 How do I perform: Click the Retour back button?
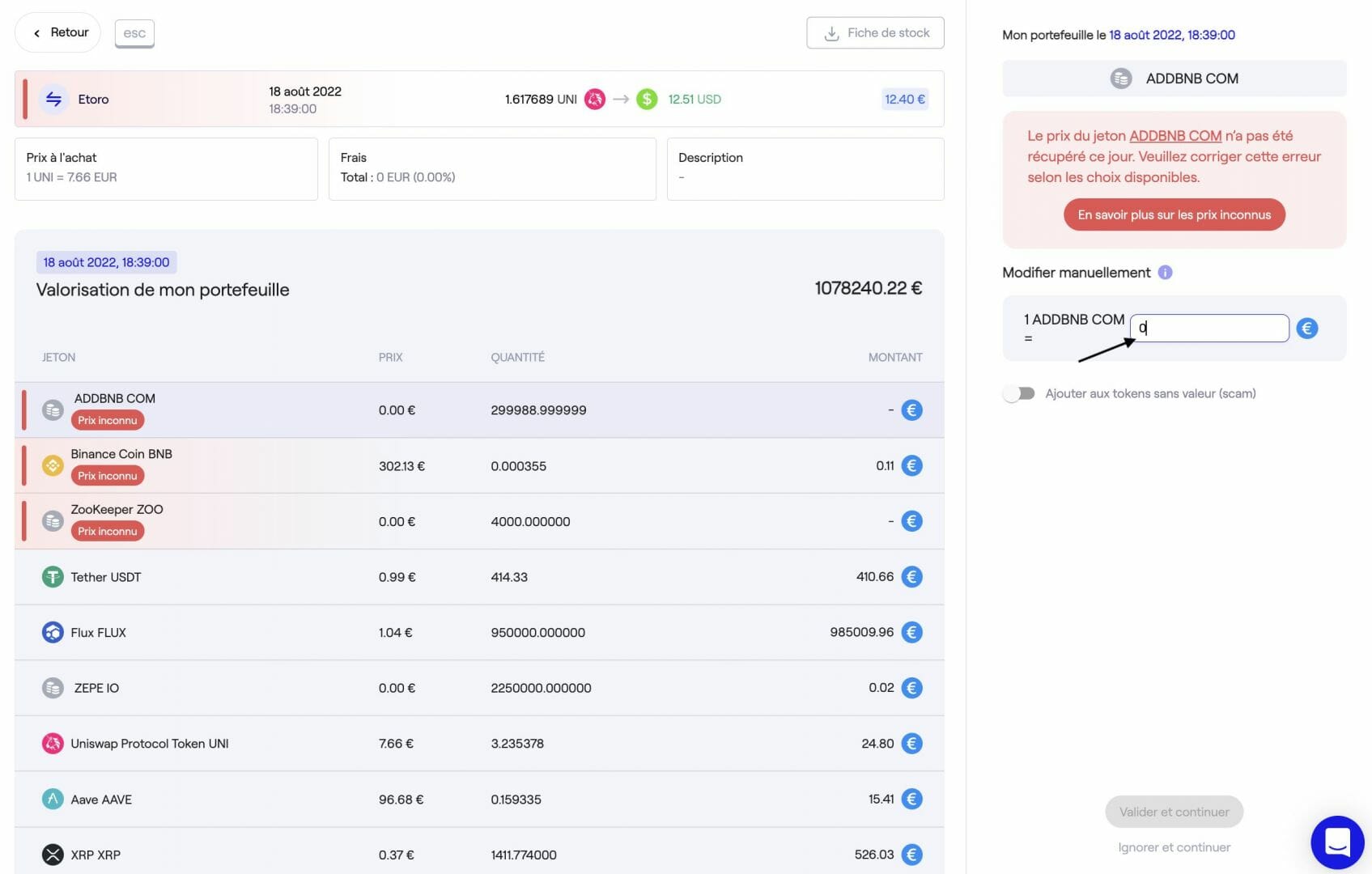pos(58,32)
